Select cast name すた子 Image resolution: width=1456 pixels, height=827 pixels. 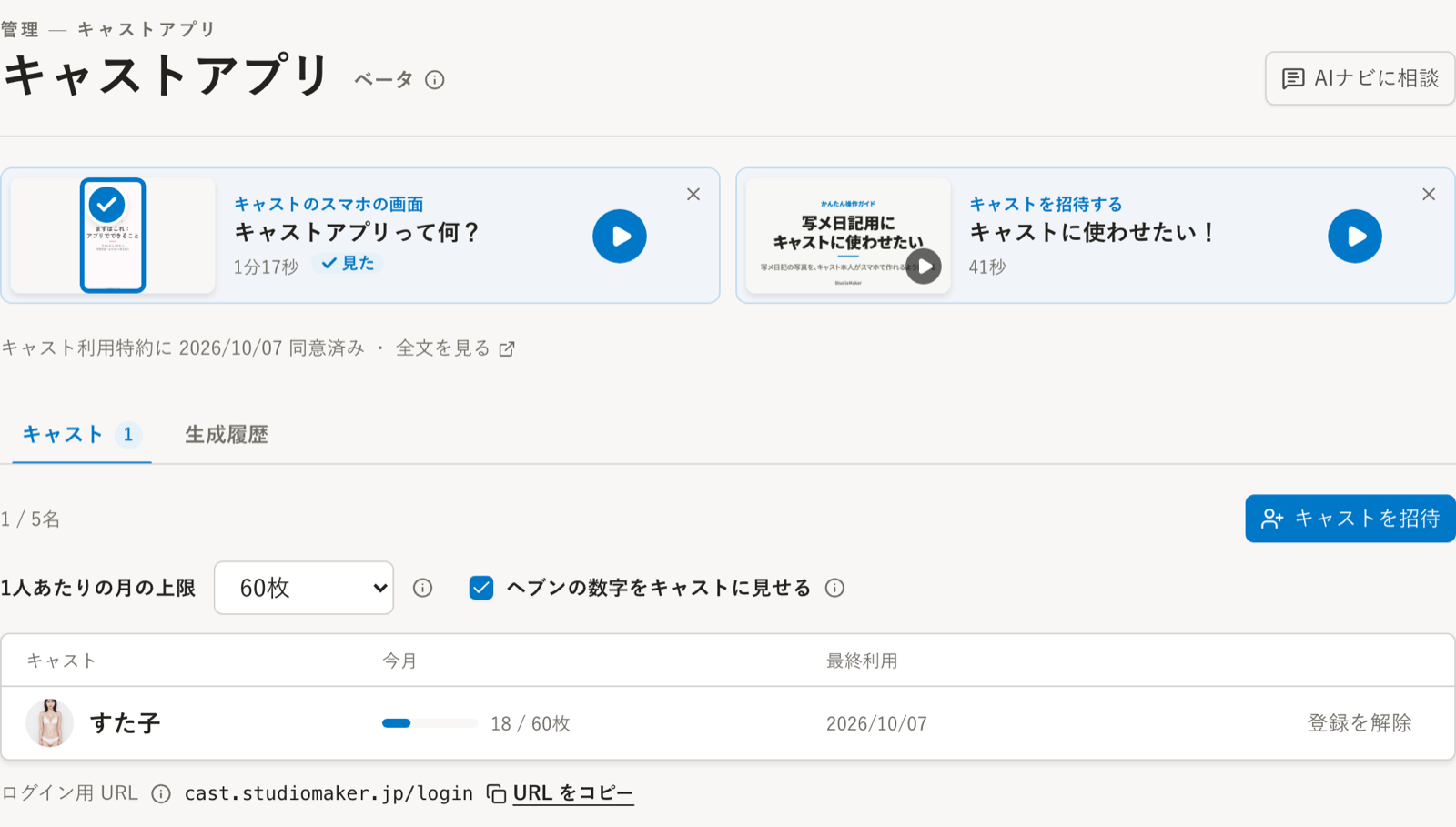click(x=126, y=723)
